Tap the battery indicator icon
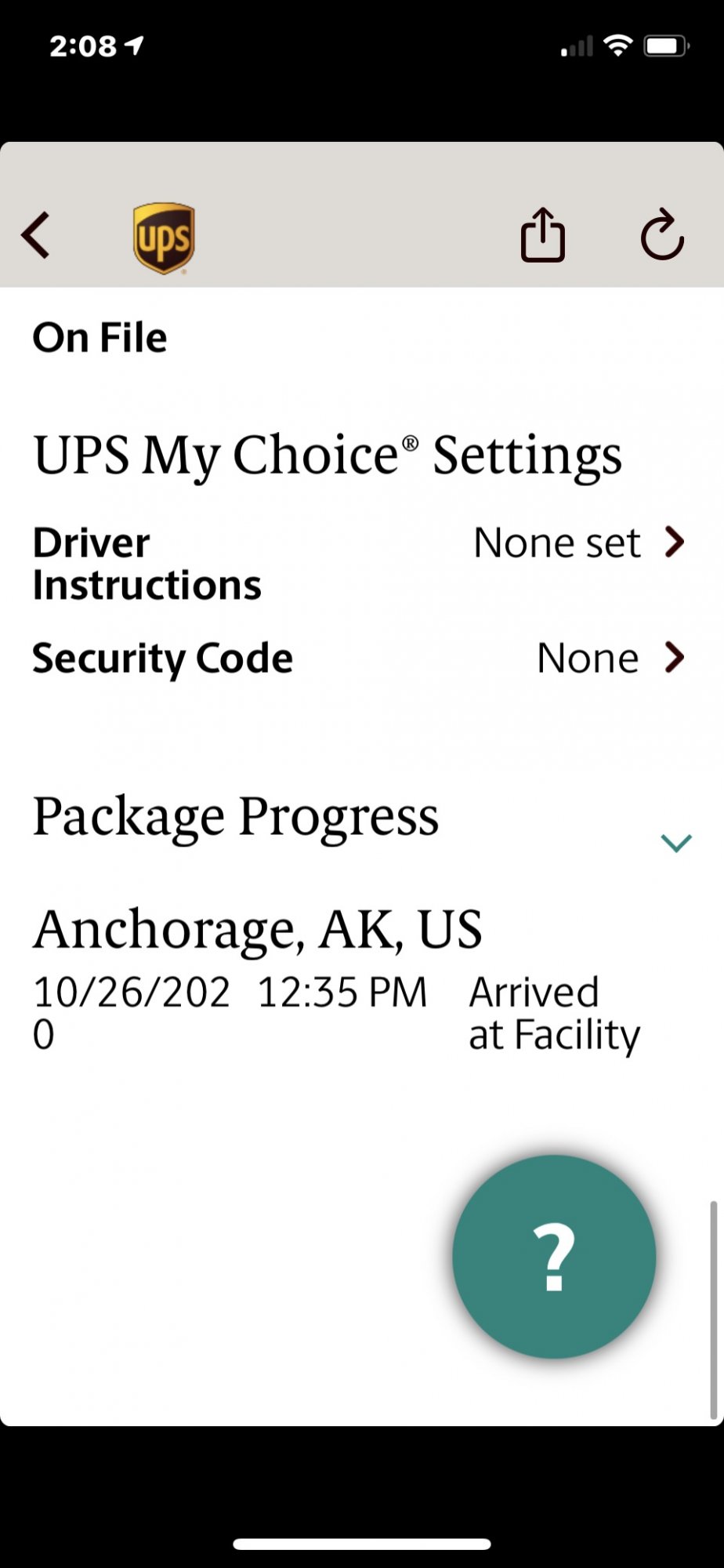The width and height of the screenshot is (724, 1568). [x=666, y=46]
